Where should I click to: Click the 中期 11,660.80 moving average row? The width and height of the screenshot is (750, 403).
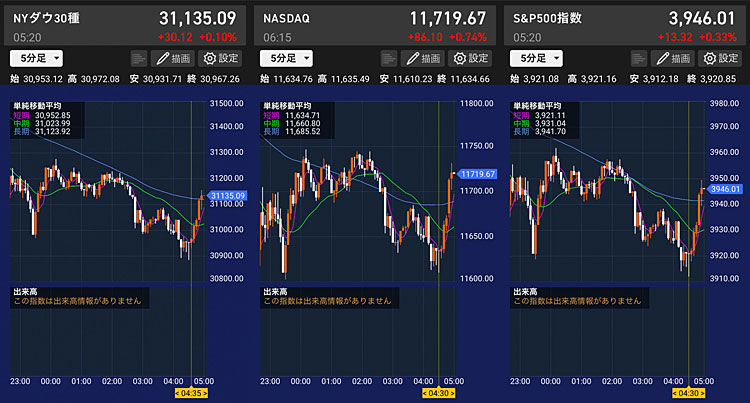(x=292, y=123)
